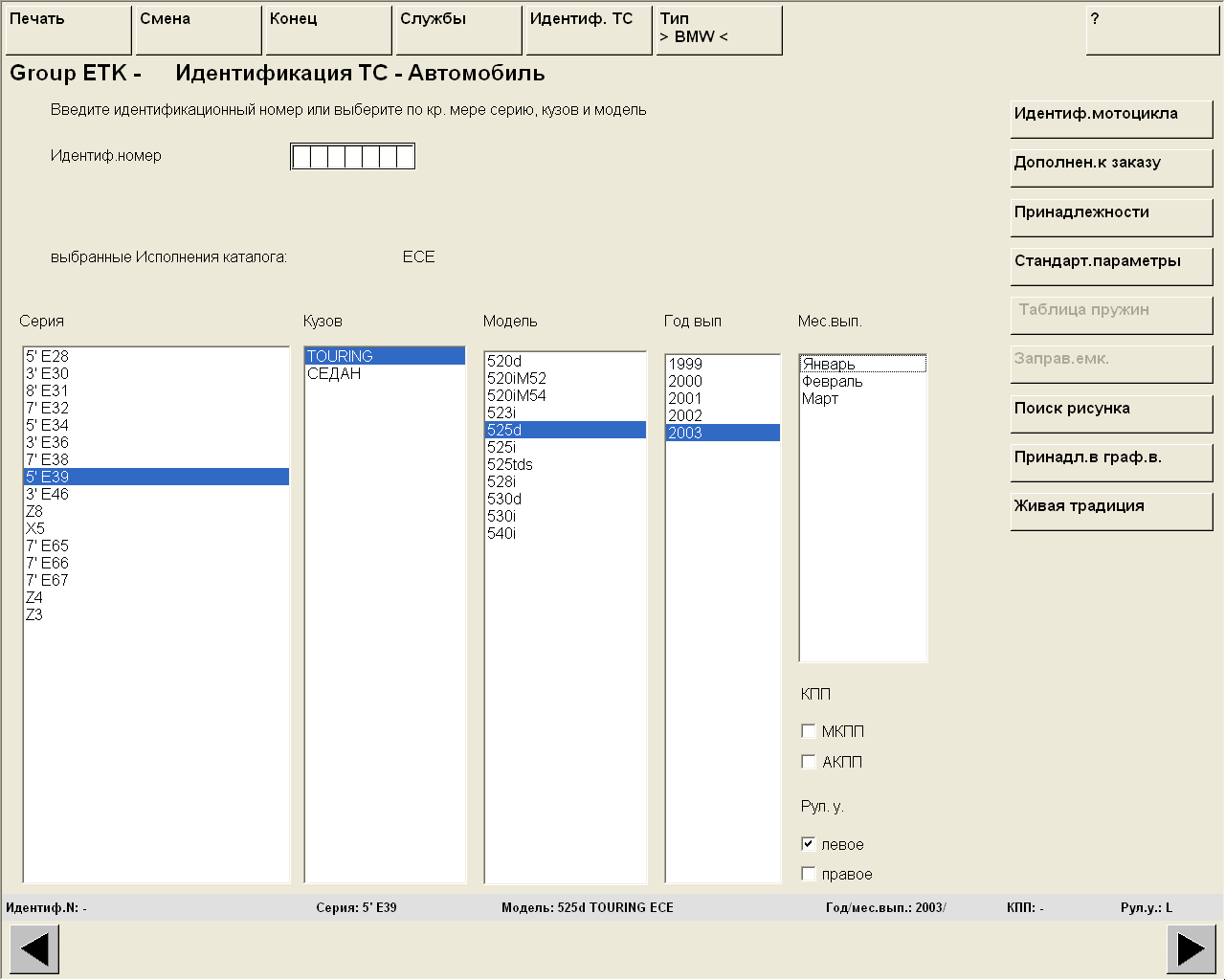
Task: Select series 7' E38 in list
Action: [x=156, y=459]
